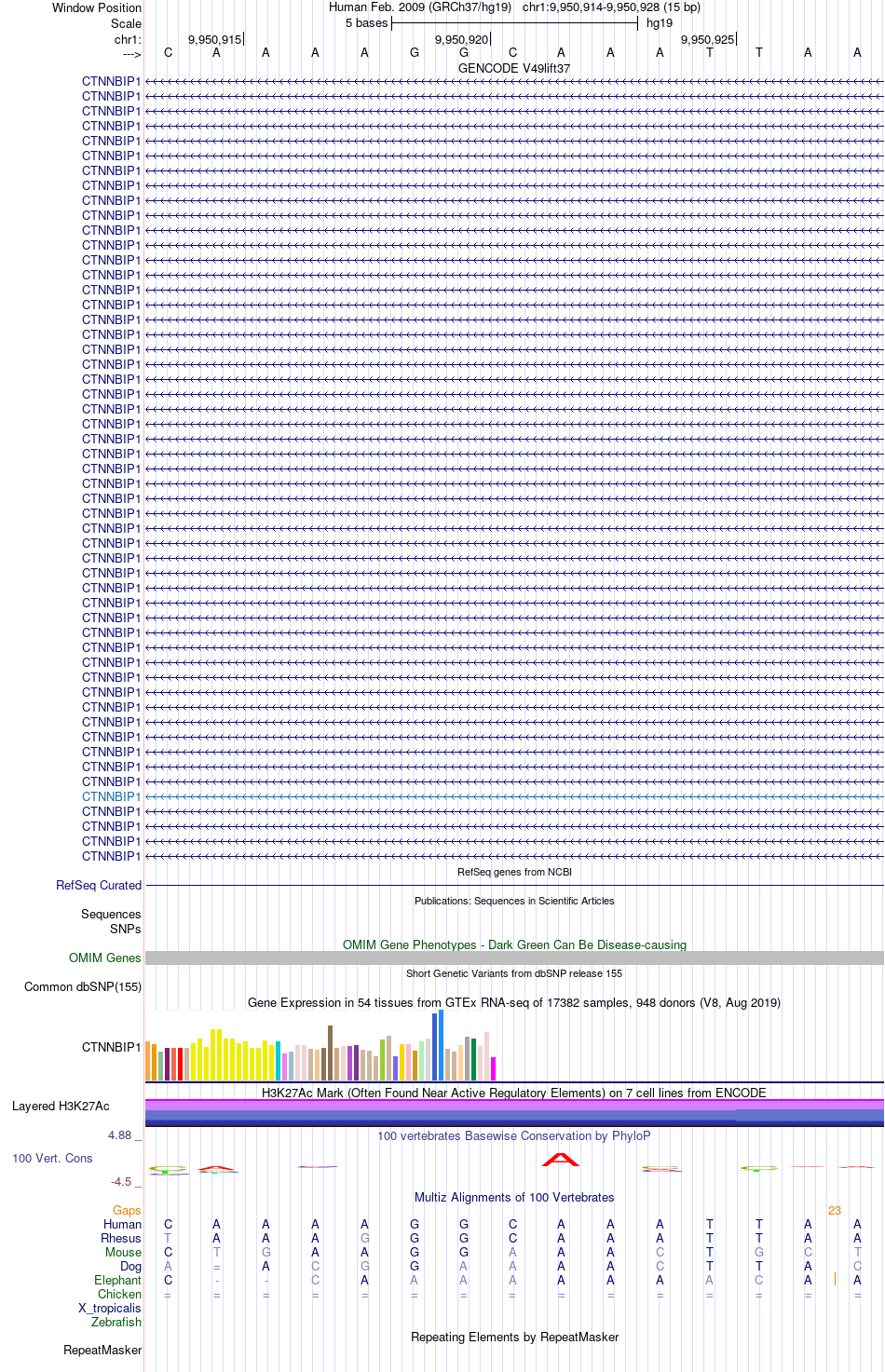Click the 9,950,925 ruler coordinate
This screenshot has height=1372, width=885.
(707, 40)
